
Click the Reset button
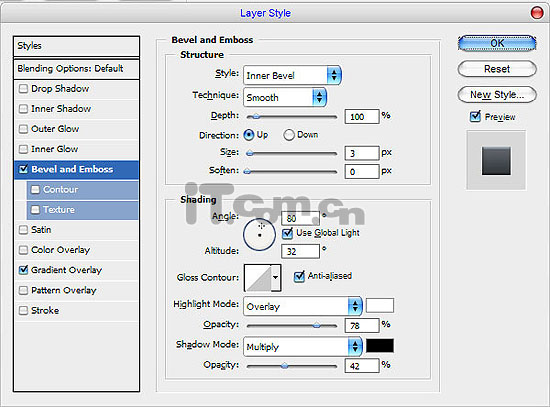(497, 69)
